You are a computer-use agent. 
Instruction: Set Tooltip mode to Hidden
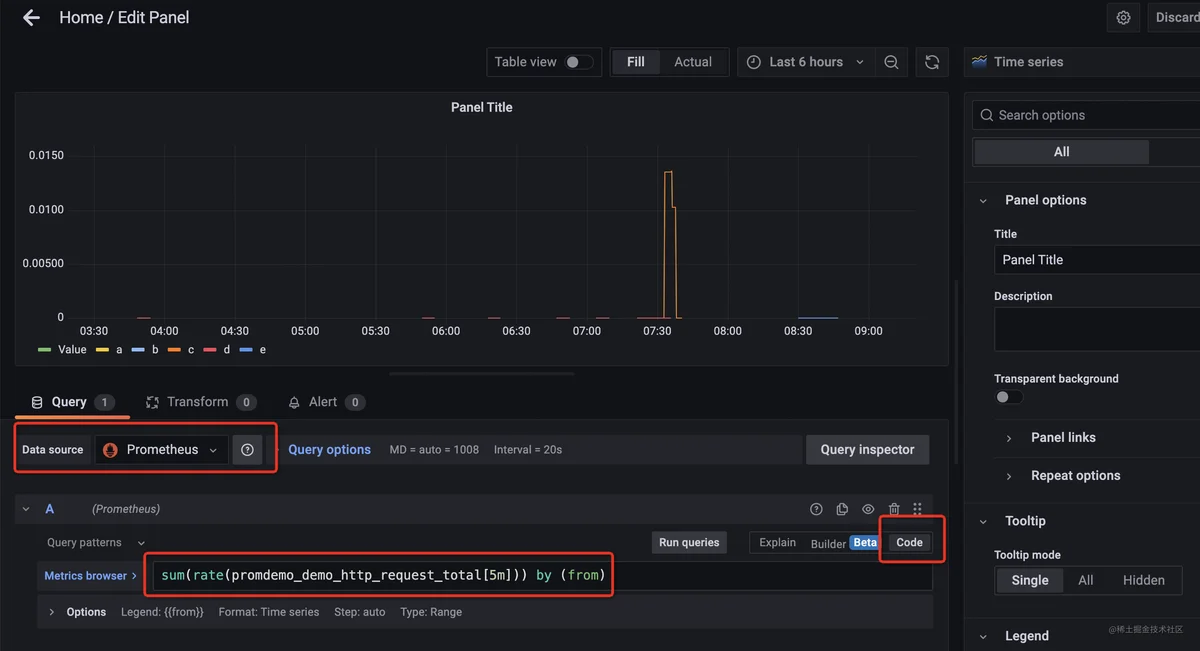point(1144,580)
